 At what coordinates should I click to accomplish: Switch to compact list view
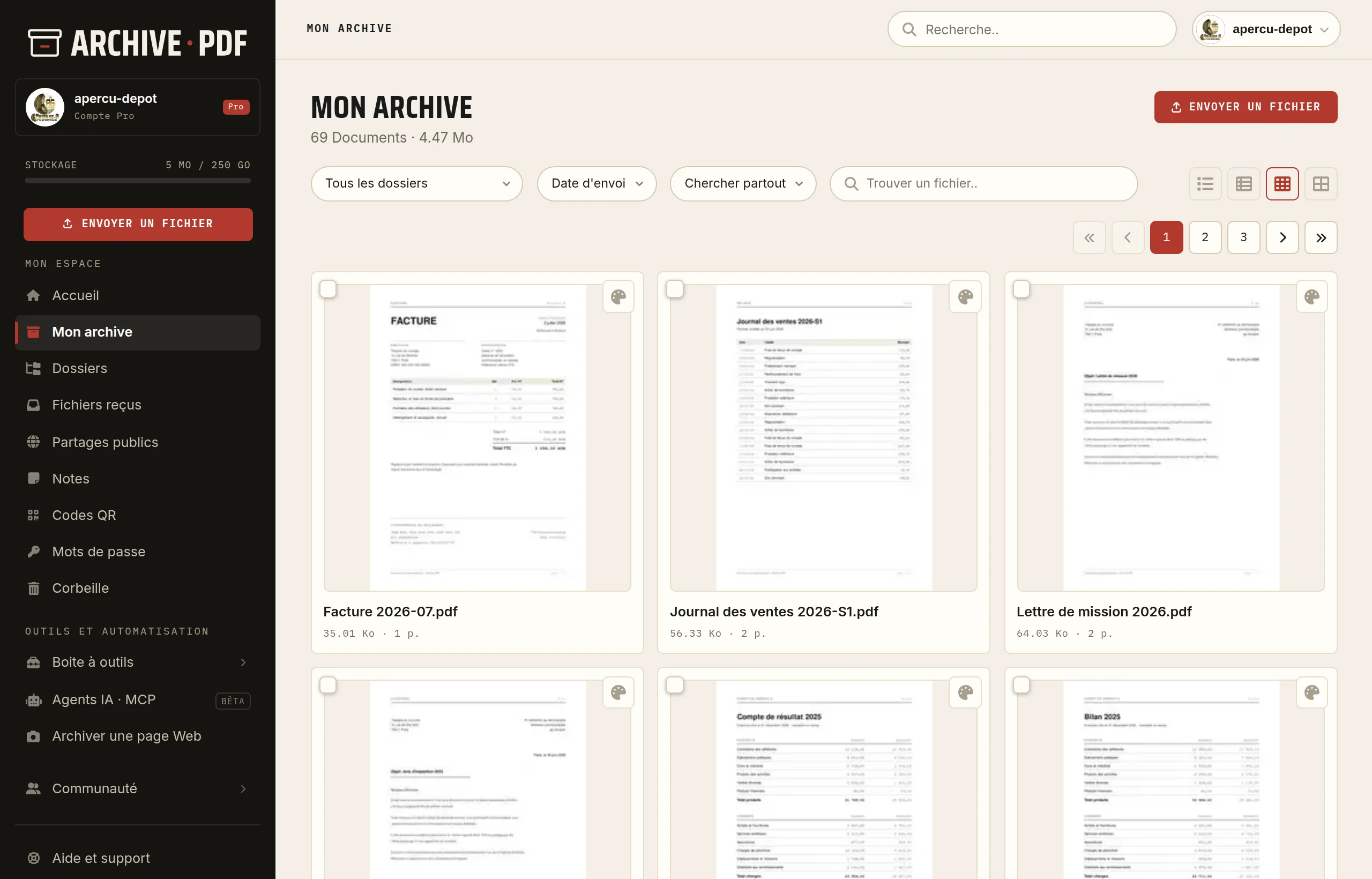point(1205,183)
